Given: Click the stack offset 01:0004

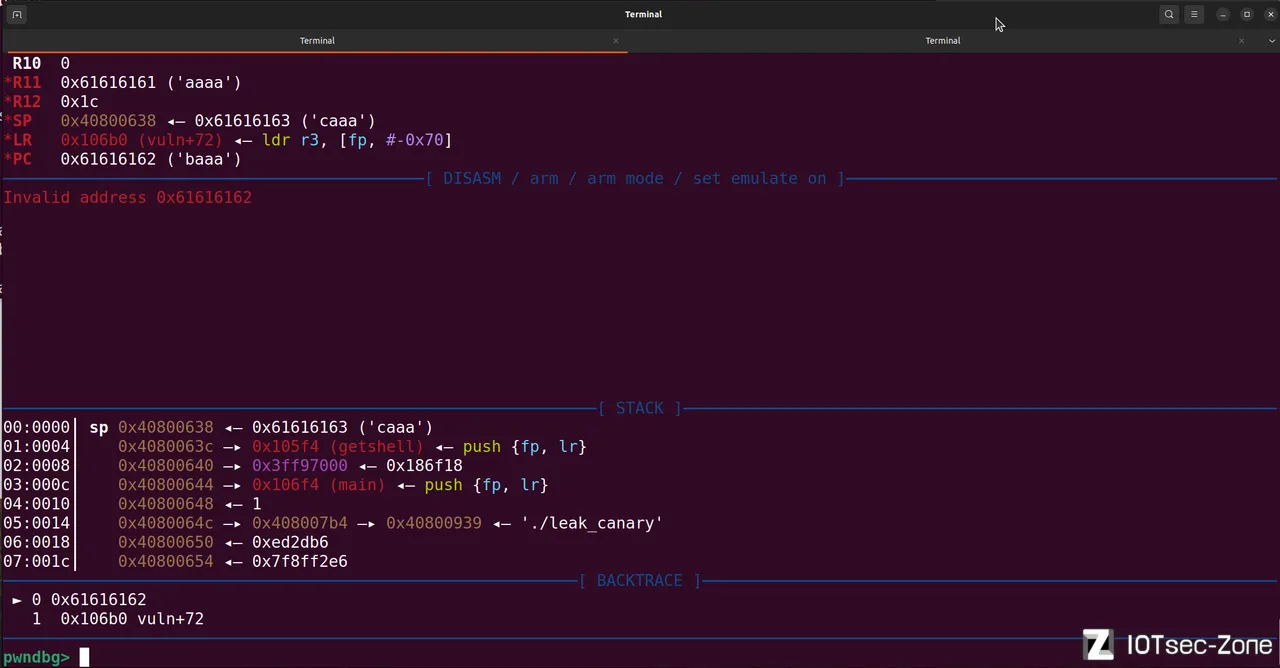Looking at the screenshot, I should pos(36,447).
